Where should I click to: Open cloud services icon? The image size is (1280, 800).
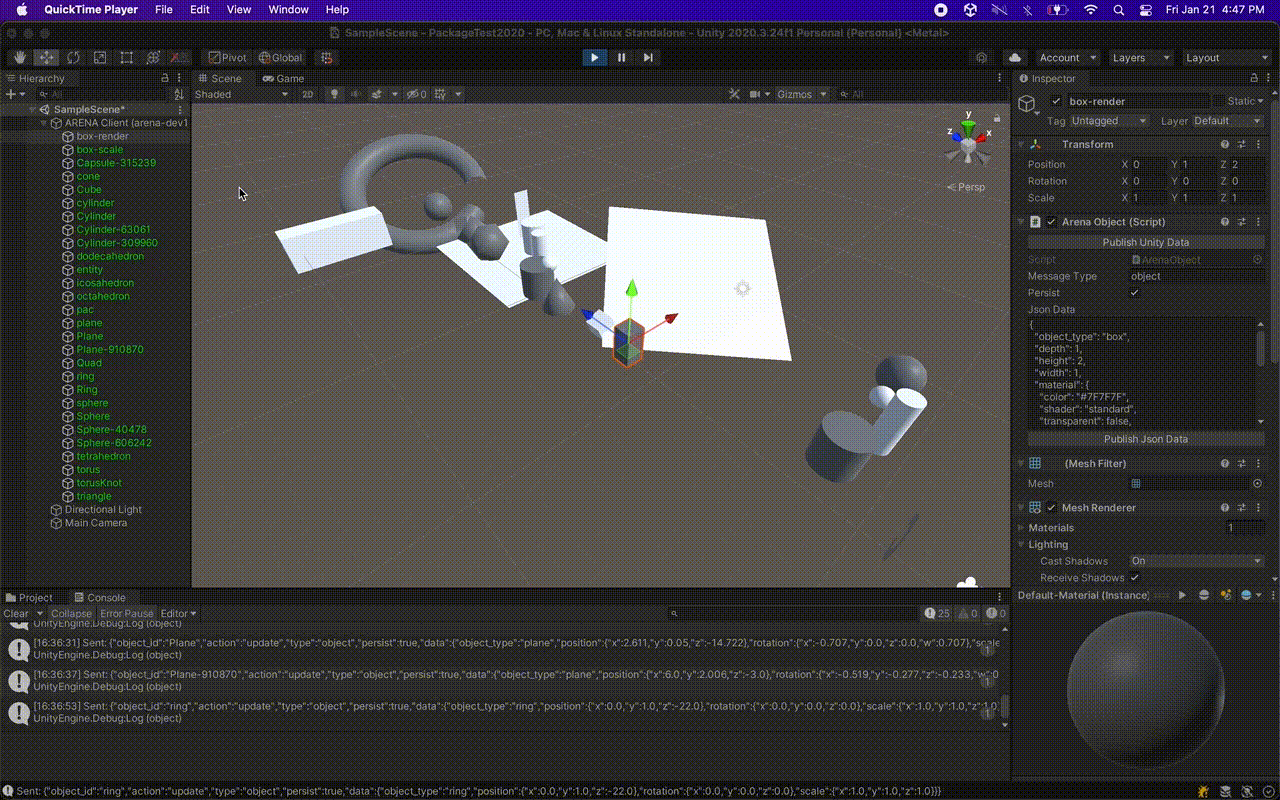coord(1015,58)
